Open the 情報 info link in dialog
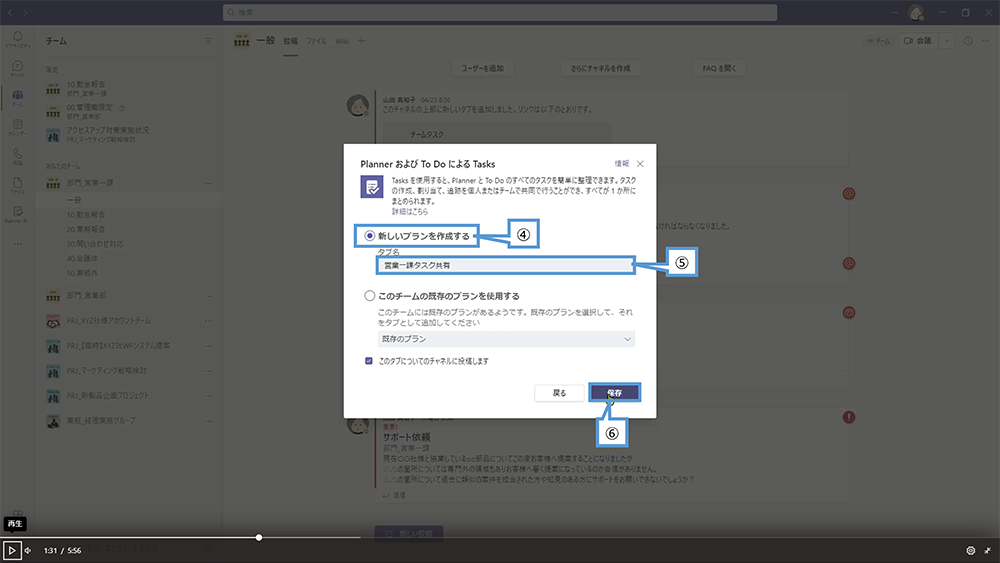The image size is (1000, 563). click(x=622, y=164)
